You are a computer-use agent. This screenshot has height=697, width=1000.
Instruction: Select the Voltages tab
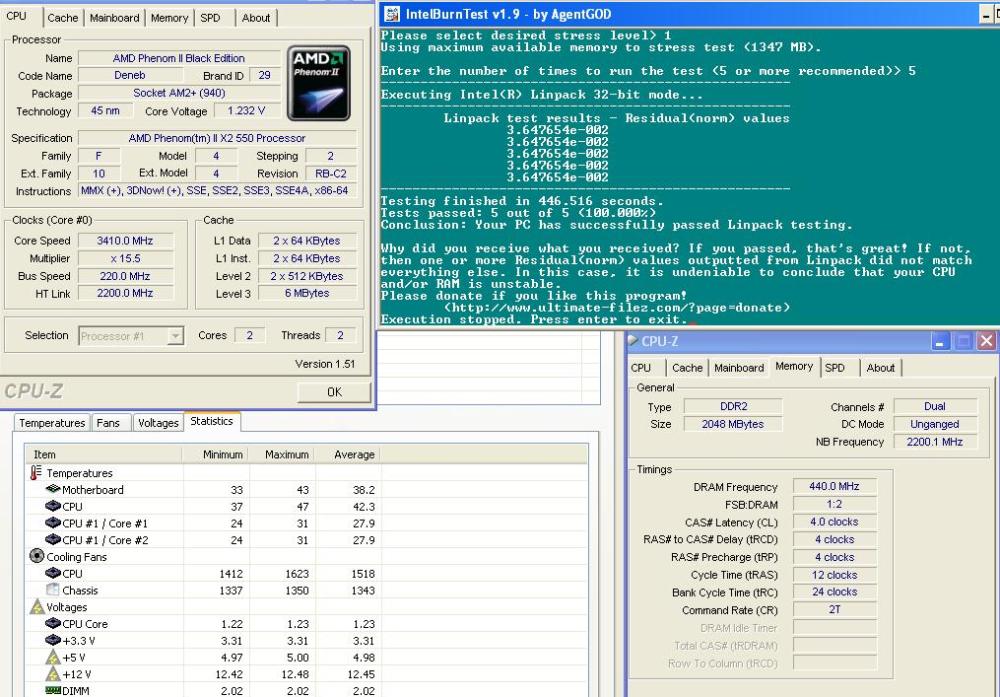pos(158,423)
